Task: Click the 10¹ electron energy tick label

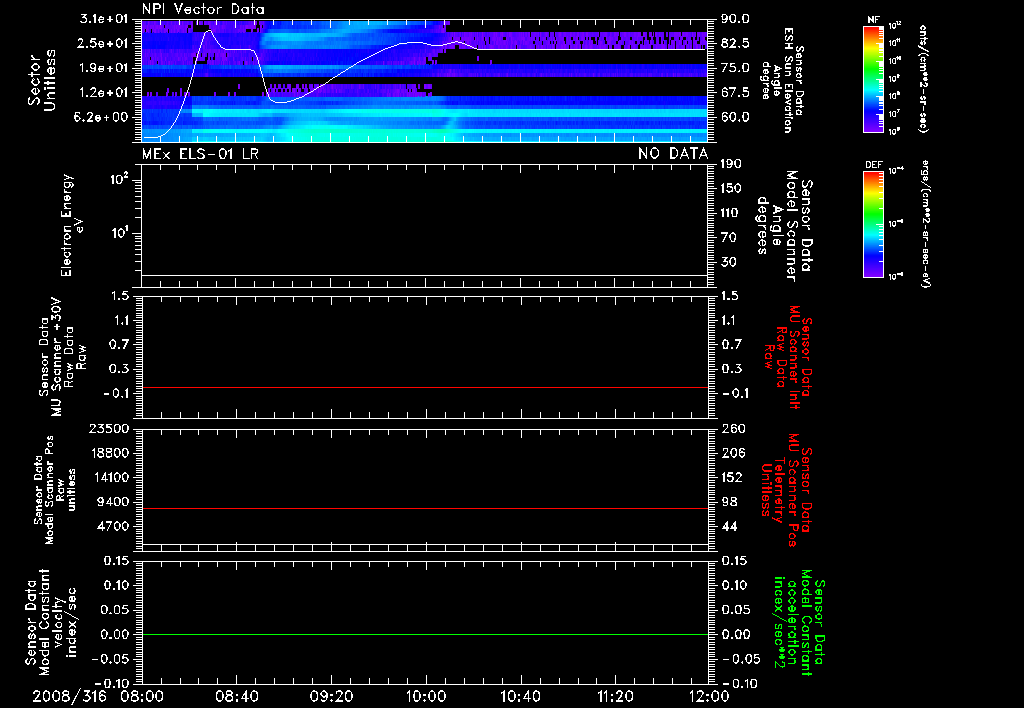Action: click(120, 232)
